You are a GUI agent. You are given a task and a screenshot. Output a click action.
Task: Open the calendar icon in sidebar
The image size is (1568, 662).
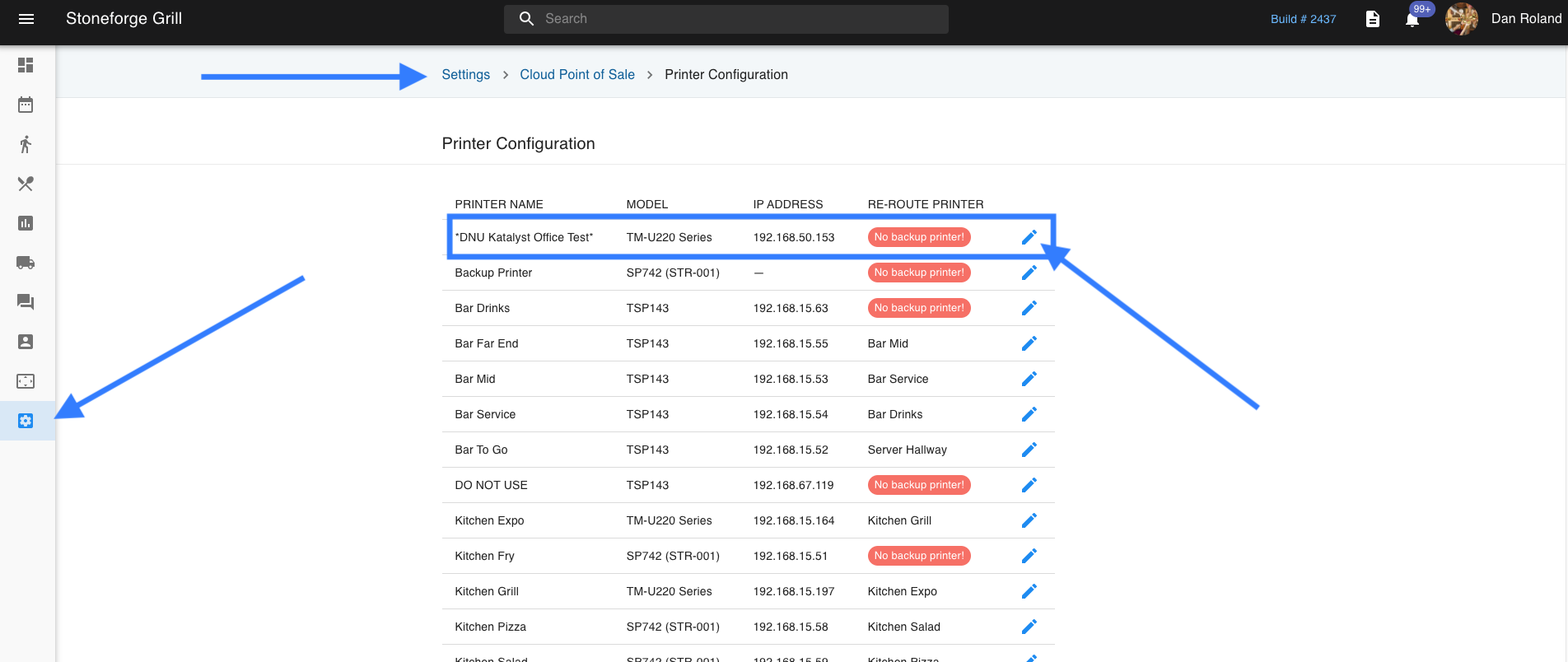26,105
